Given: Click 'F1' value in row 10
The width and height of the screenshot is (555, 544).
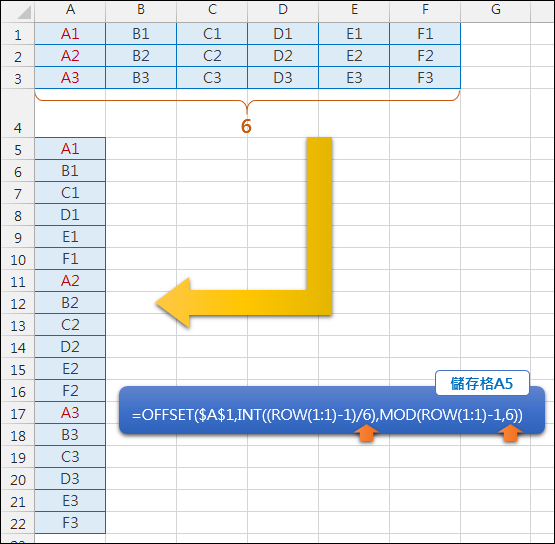Looking at the screenshot, I should tap(70, 259).
